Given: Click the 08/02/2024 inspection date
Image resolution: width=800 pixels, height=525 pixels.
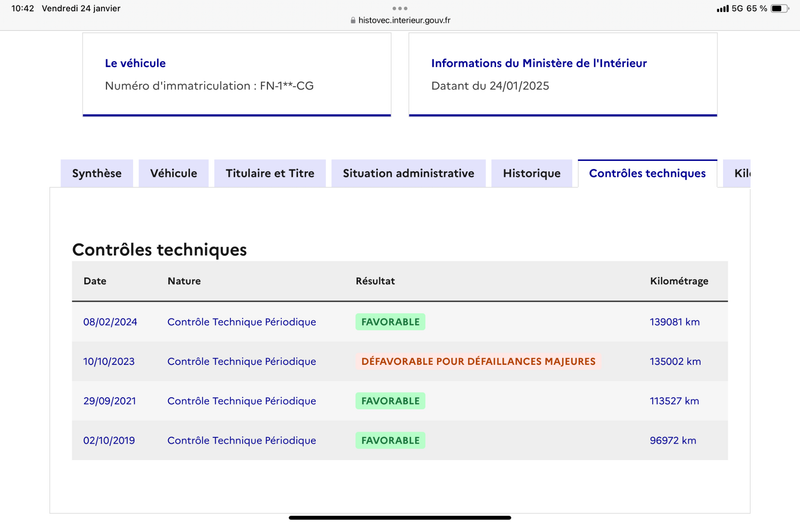Looking at the screenshot, I should point(110,322).
